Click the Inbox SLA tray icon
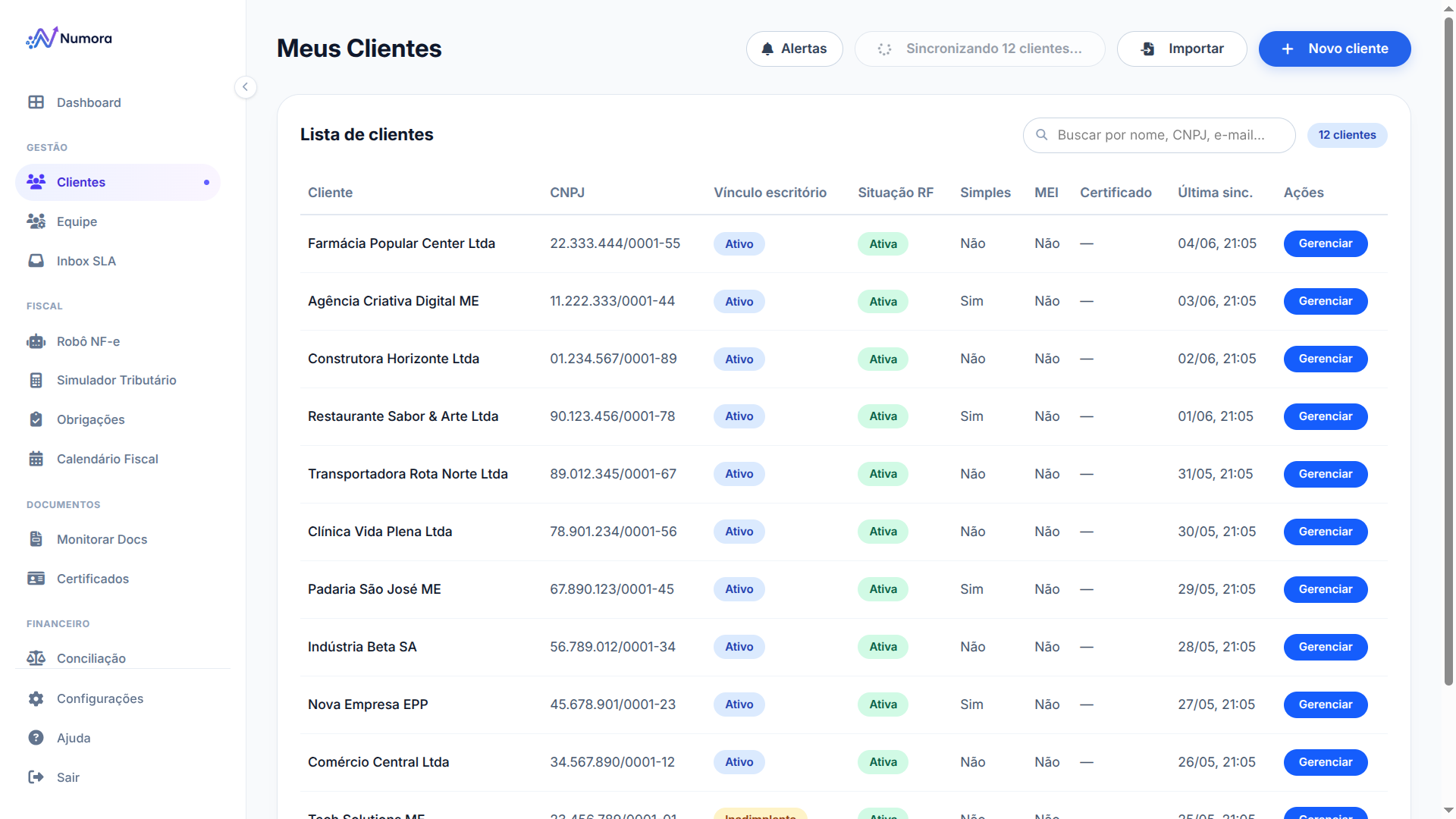This screenshot has height=819, width=1456. click(x=36, y=261)
